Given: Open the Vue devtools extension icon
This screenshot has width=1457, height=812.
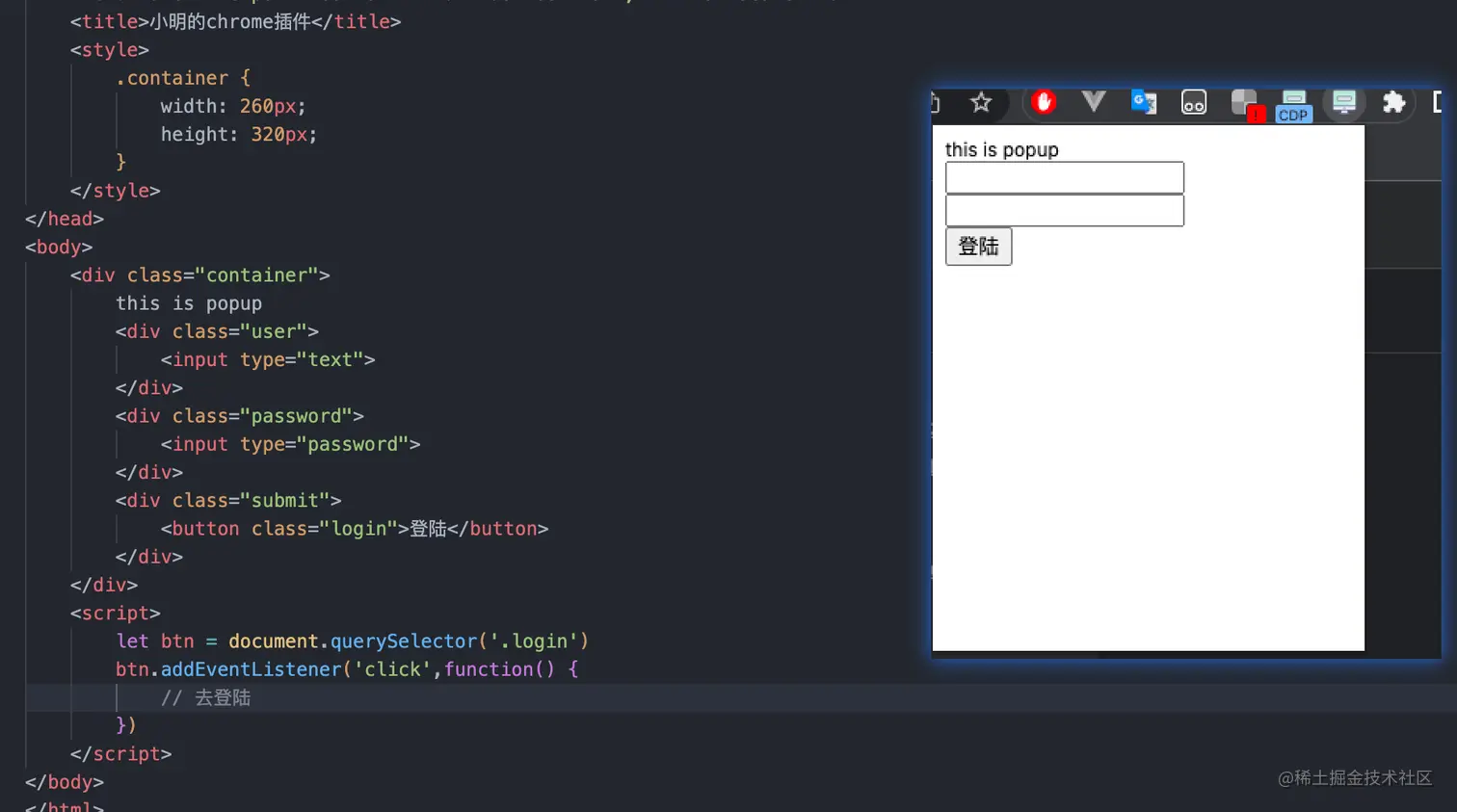Looking at the screenshot, I should click(1094, 101).
